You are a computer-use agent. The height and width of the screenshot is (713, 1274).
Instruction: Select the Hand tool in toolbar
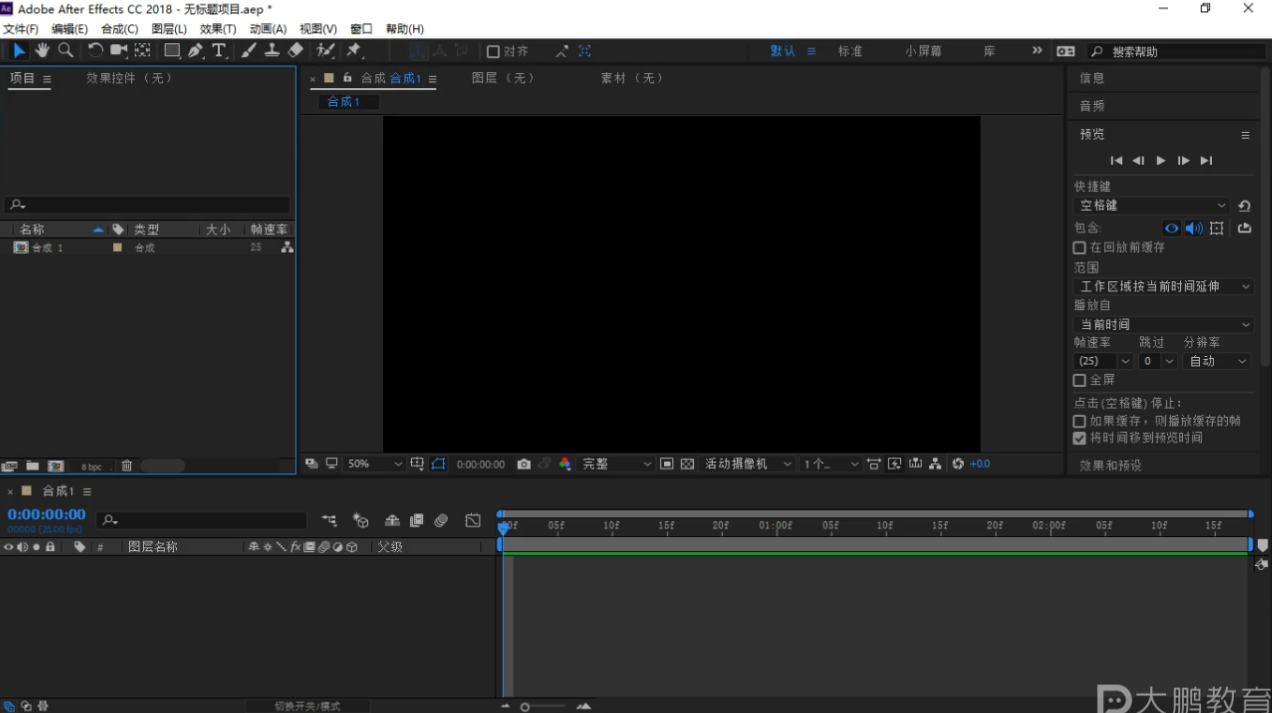(42, 51)
